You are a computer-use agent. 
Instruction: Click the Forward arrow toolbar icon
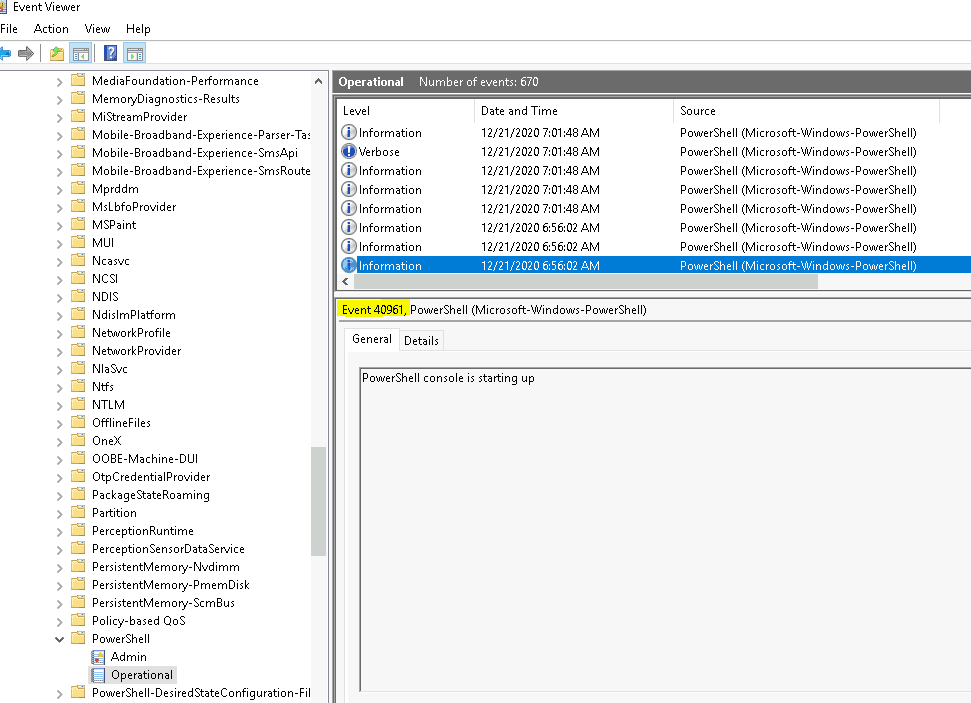[26, 54]
